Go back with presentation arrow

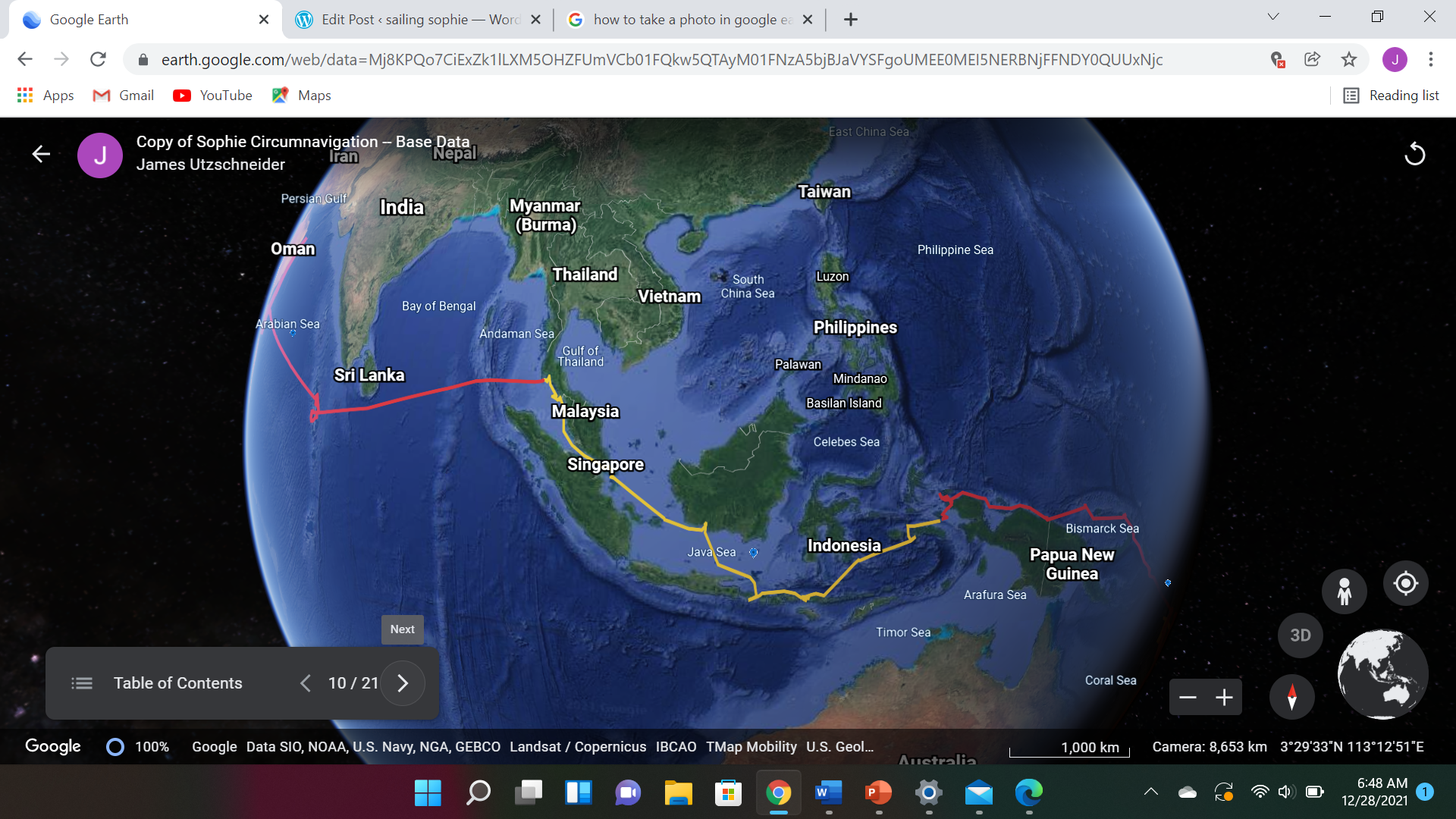pos(41,154)
